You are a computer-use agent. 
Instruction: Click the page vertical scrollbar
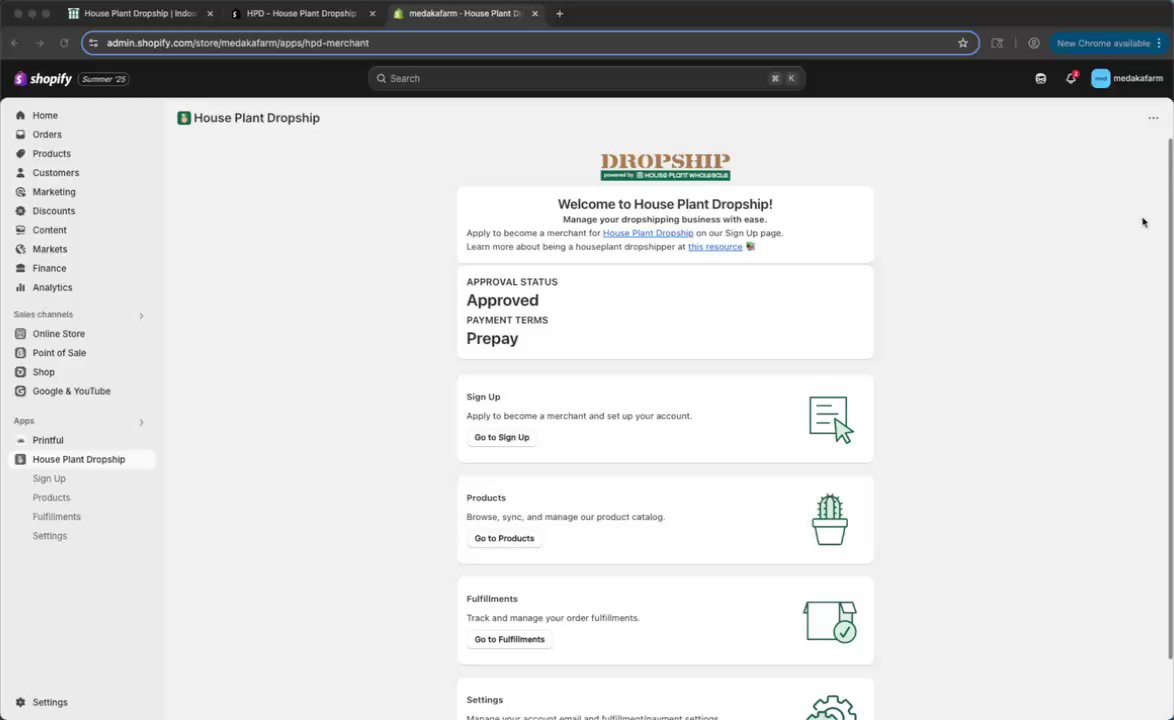click(x=1170, y=397)
